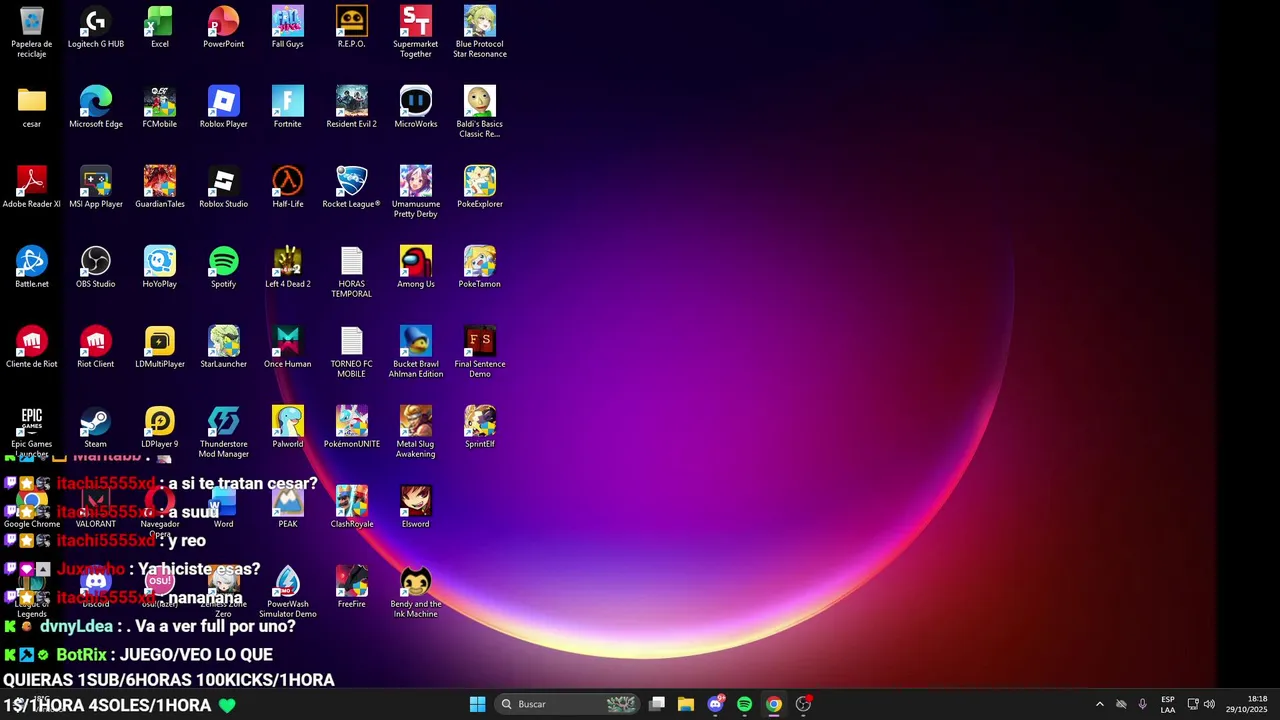Select Supermarket Together icon
Viewport: 1280px width, 720px height.
[x=416, y=32]
